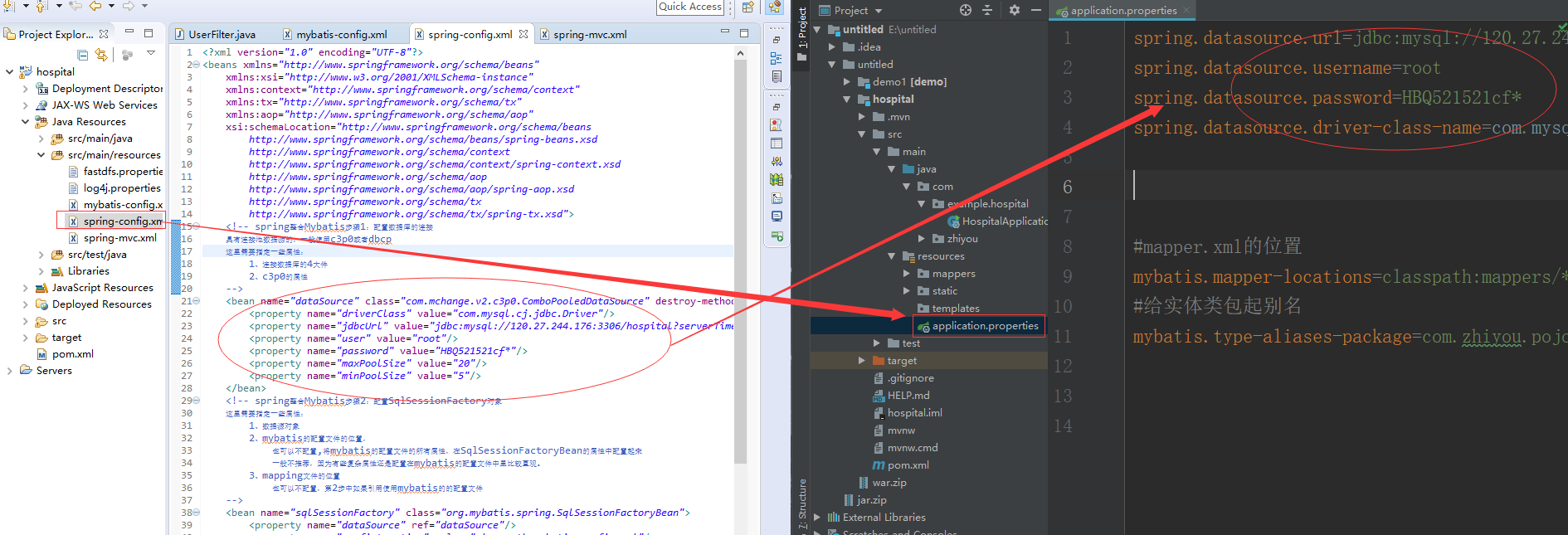Screen dimensions: 1568x535
Task: Click the Quick Access search field
Action: click(690, 7)
